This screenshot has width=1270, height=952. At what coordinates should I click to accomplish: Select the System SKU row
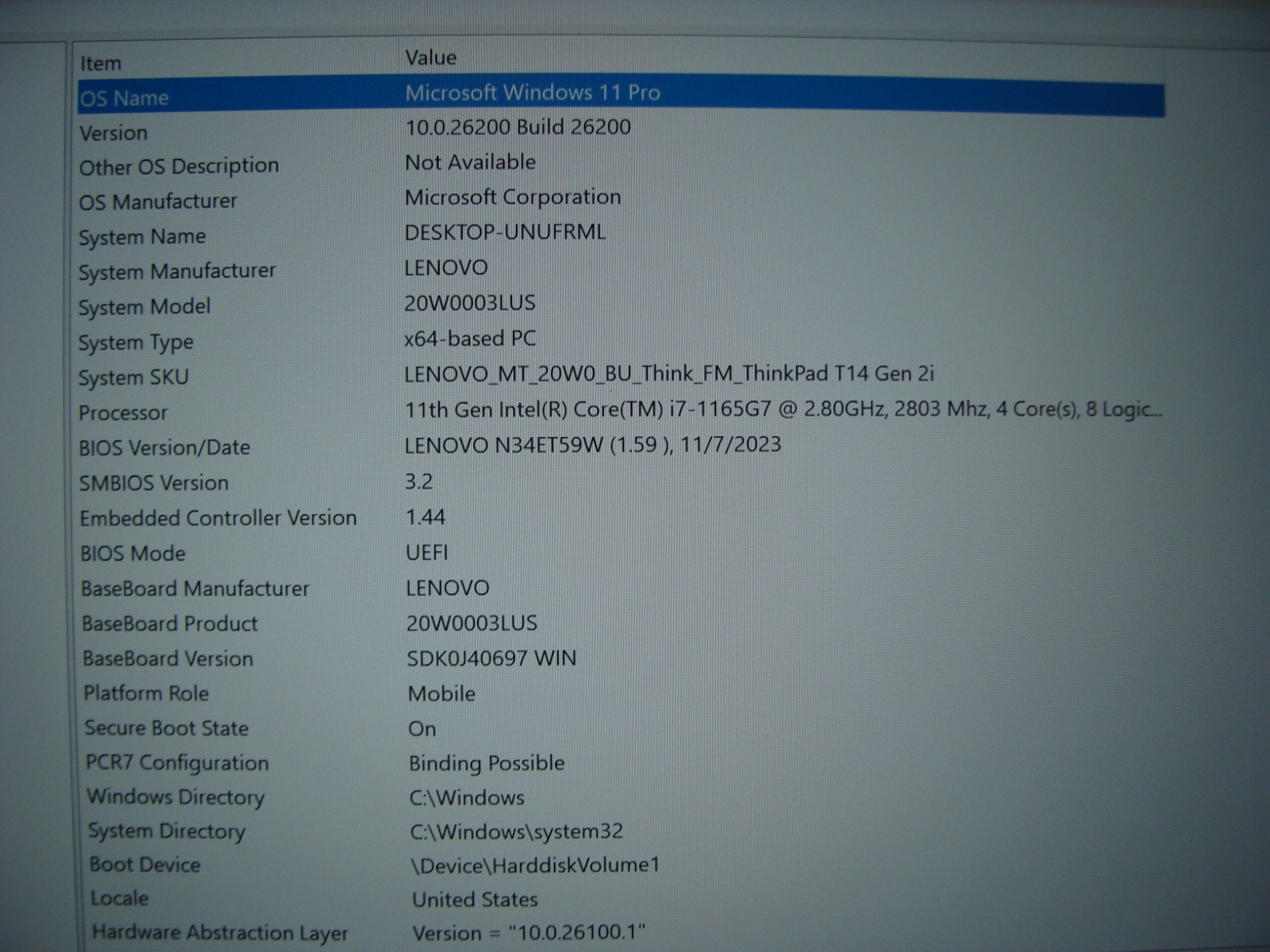133,378
